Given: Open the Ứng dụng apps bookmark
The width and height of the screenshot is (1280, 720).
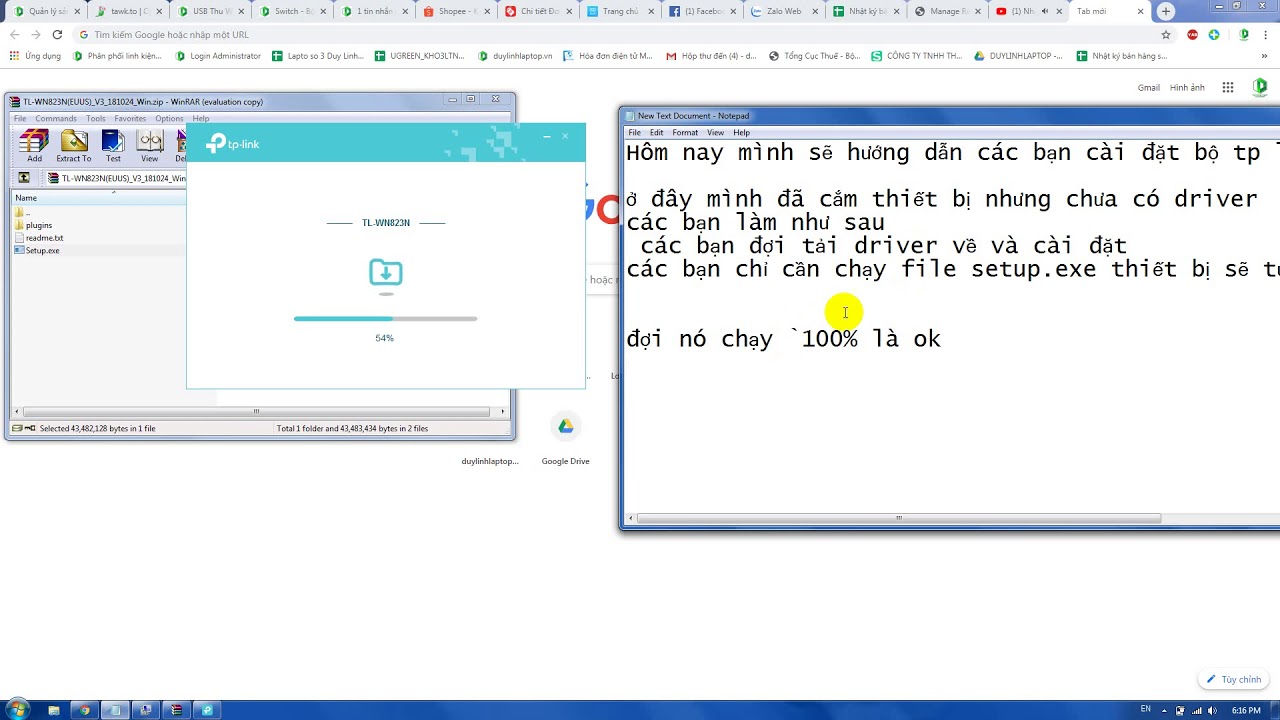Looking at the screenshot, I should [35, 56].
